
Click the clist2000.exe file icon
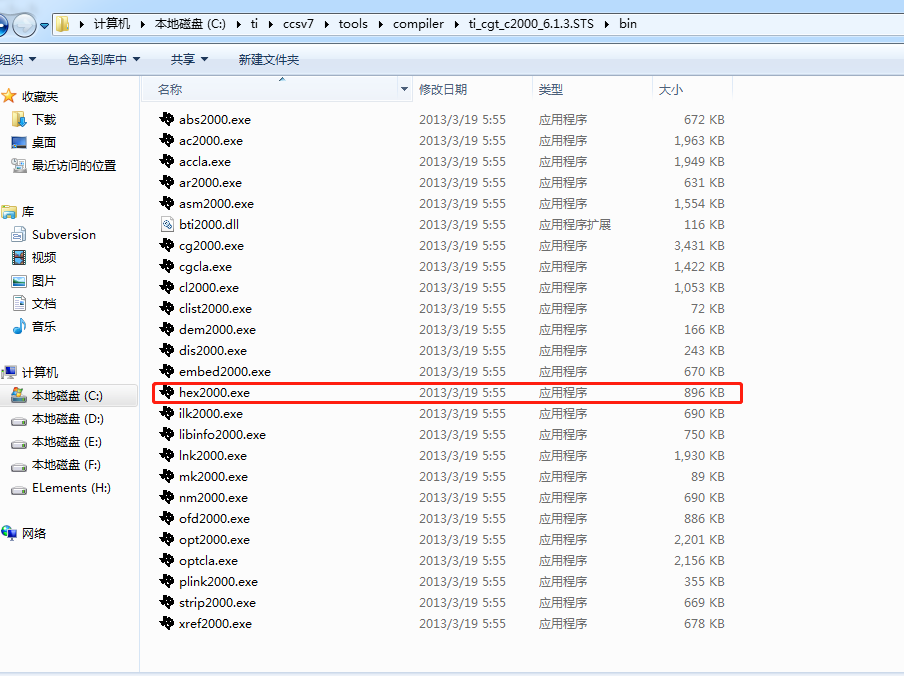point(167,308)
